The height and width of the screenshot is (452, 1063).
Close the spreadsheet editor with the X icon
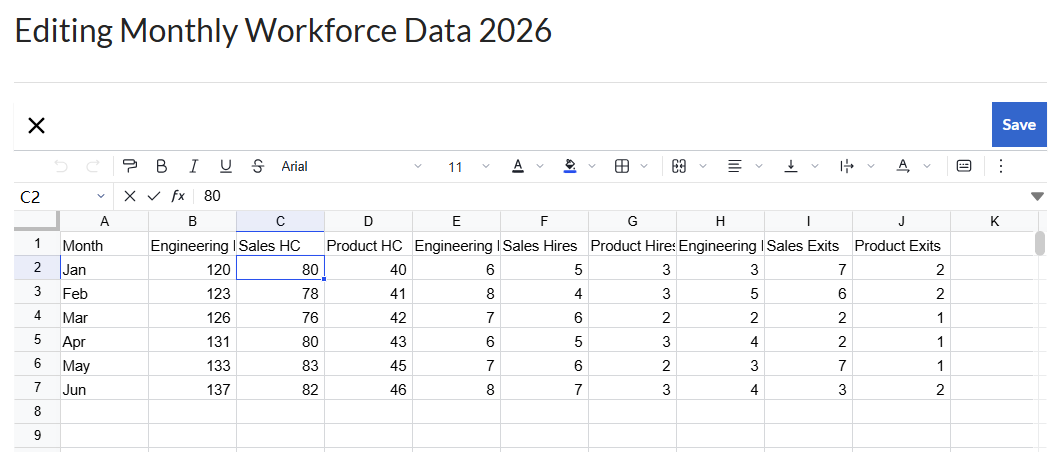[36, 125]
